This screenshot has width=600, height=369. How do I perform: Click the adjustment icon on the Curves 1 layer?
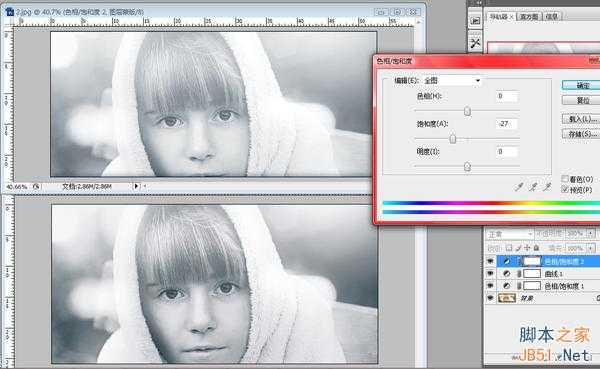coord(507,274)
